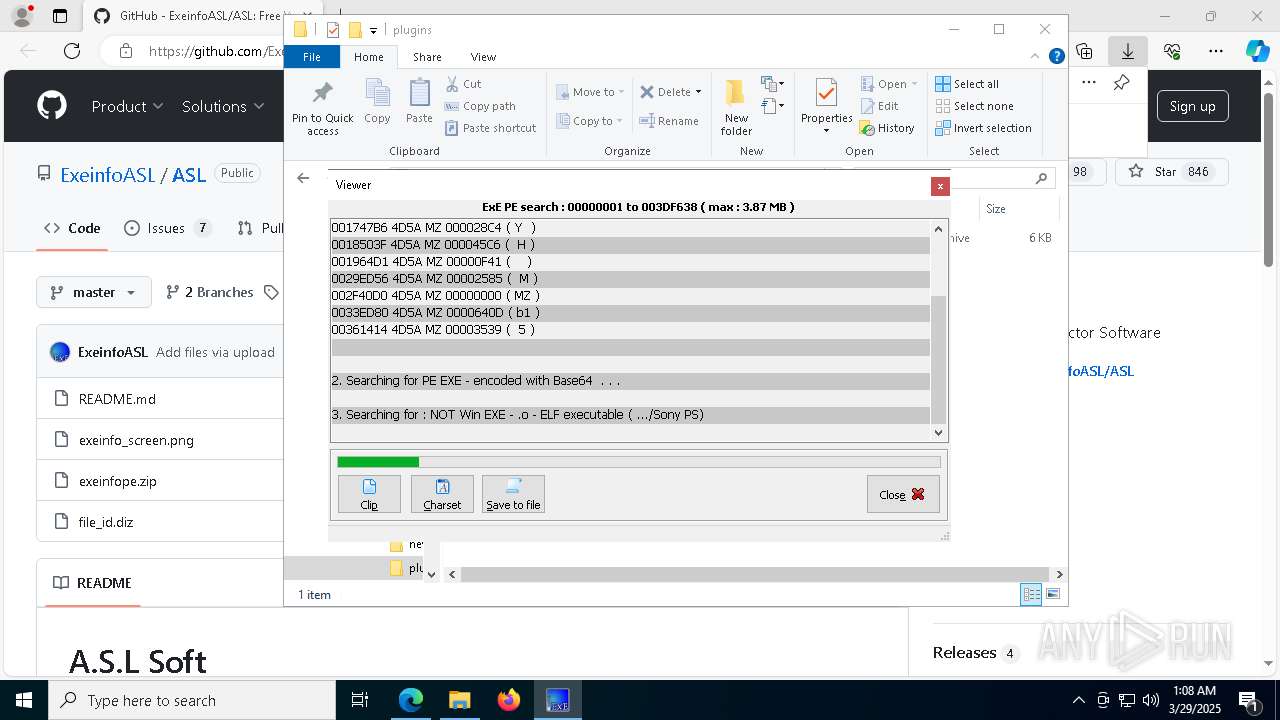Screen dimensions: 1280x720
Task: Open the Charset option in the Viewer
Action: [x=442, y=494]
